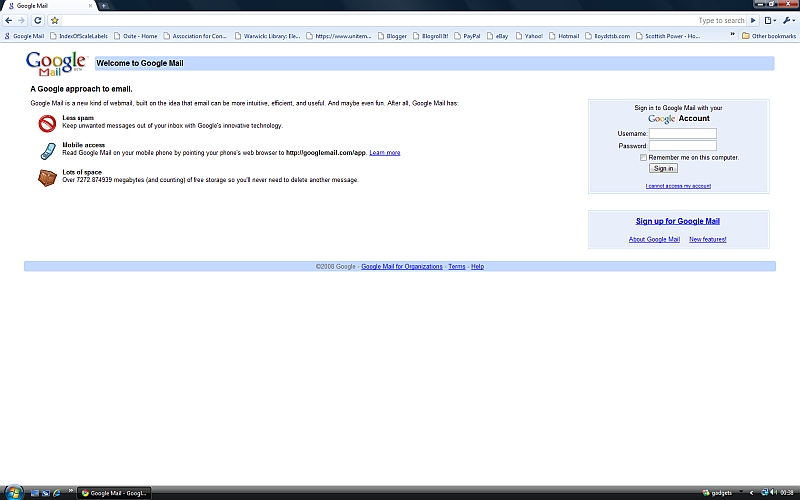800x500 pixels.
Task: Go back with the browser back arrow
Action: coord(8,20)
